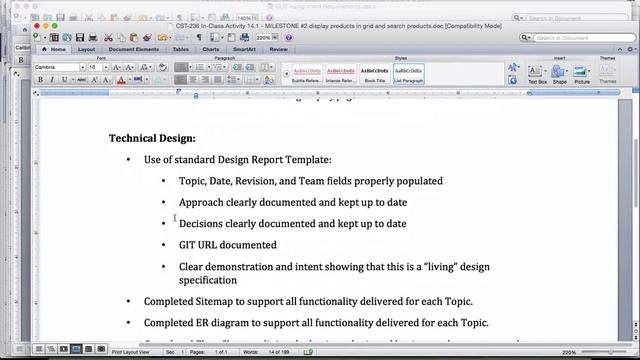This screenshot has width=640, height=360.
Task: Toggle align text left
Action: 180,80
